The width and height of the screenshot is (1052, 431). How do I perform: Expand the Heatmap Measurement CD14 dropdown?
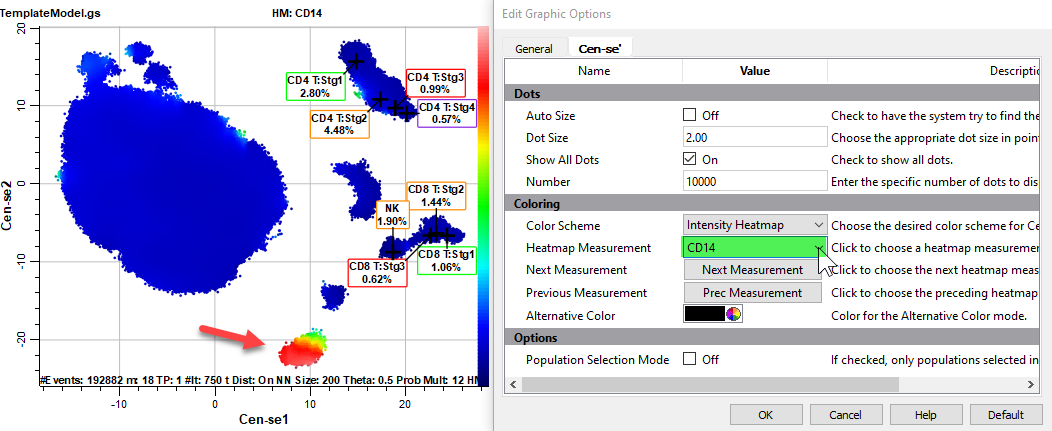819,248
